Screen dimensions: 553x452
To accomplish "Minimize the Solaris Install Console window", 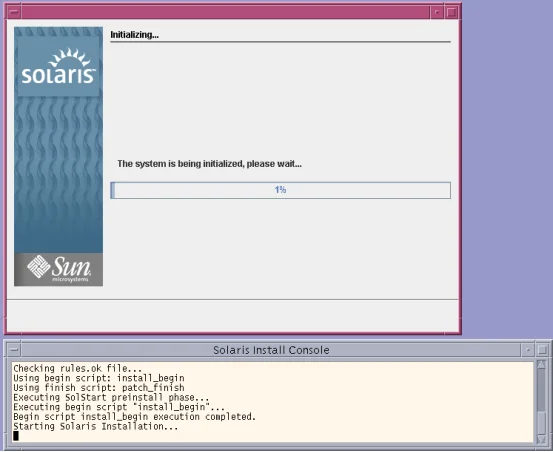I will [528, 350].
